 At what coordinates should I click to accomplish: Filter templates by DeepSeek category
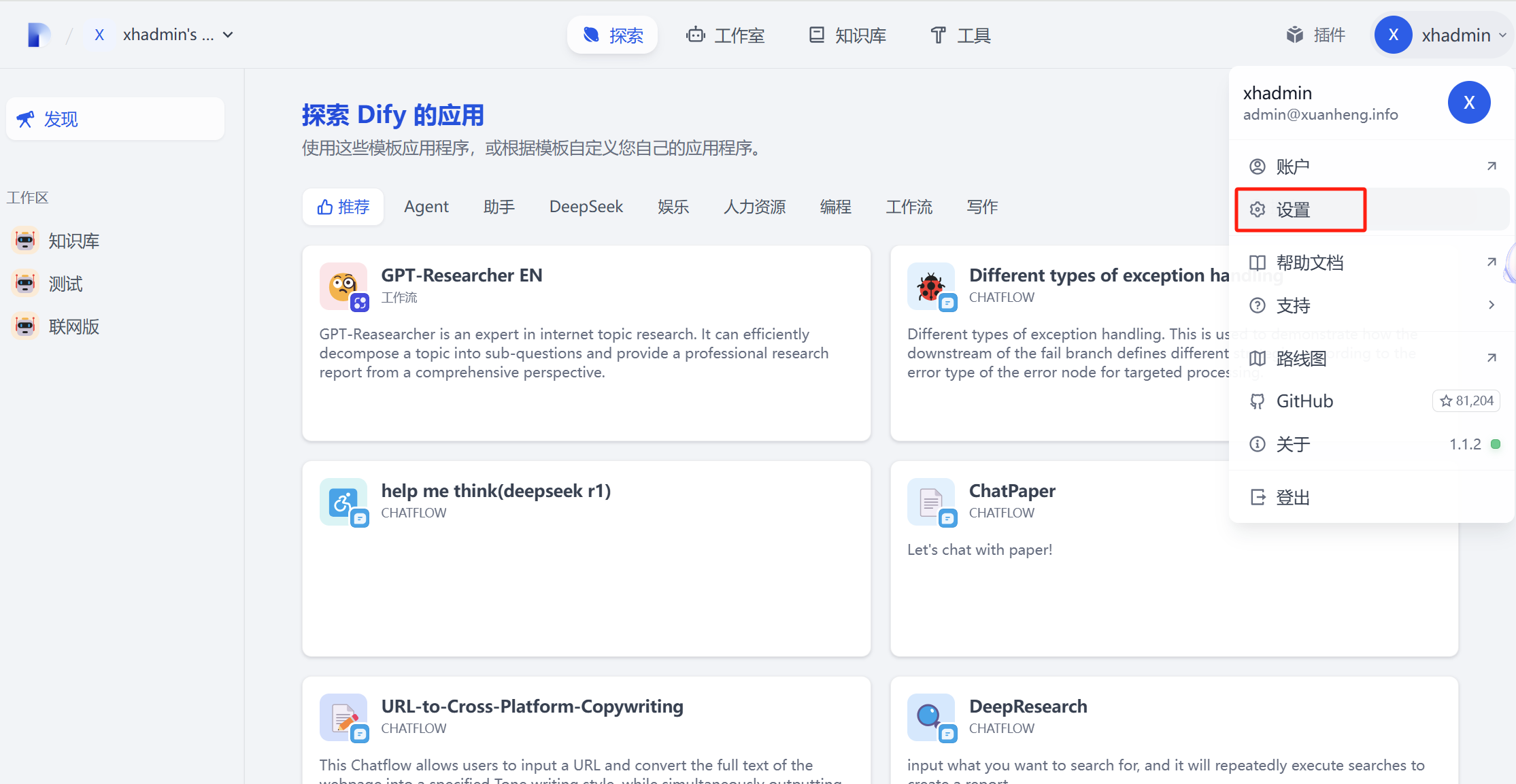586,207
